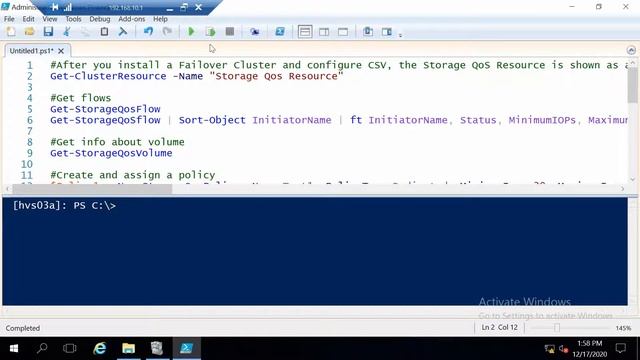The height and width of the screenshot is (360, 640).
Task: Adjust the zoom slider in status bar
Action: click(x=557, y=327)
